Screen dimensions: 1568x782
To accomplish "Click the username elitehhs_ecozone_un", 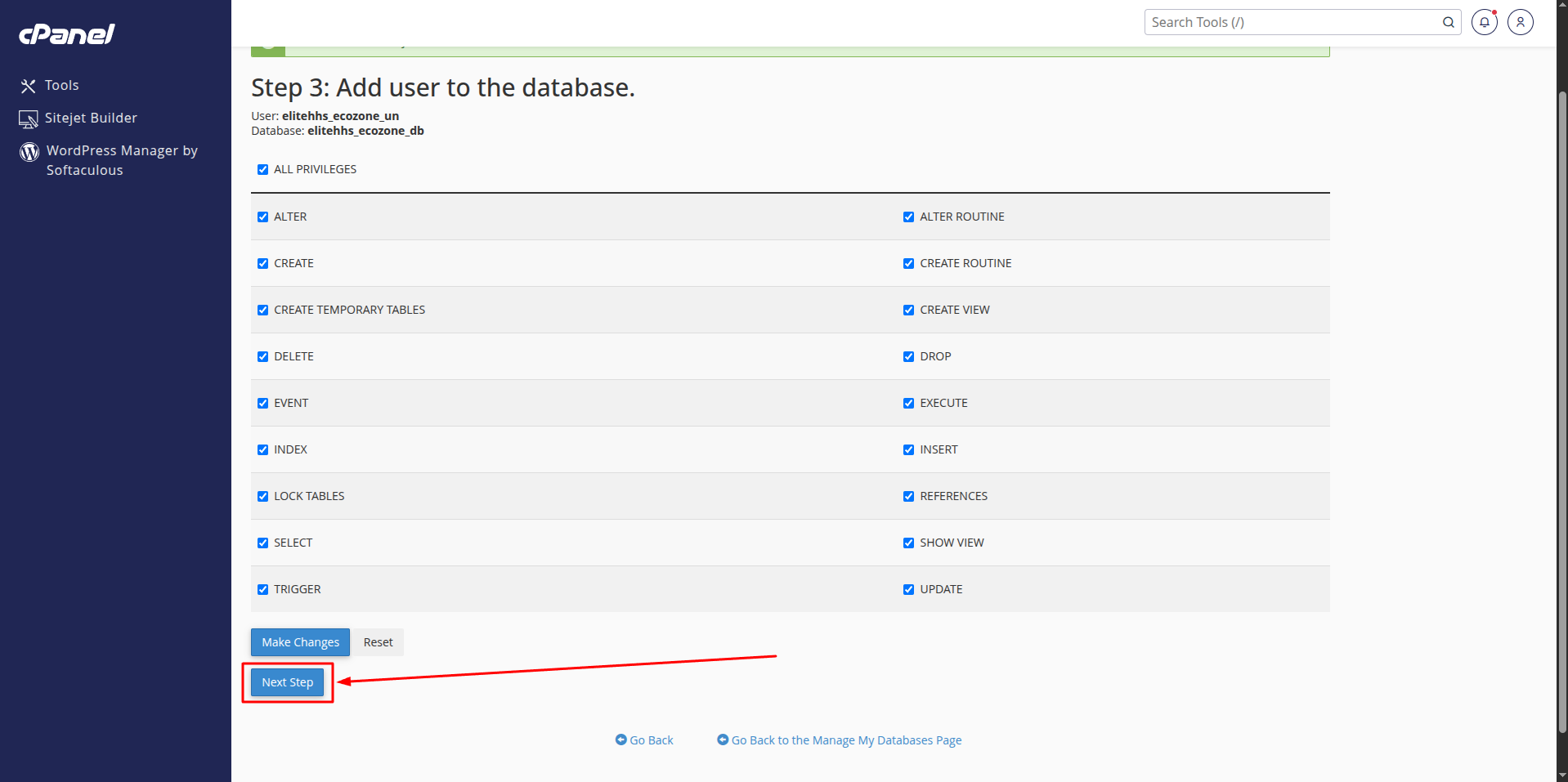I will coord(340,116).
